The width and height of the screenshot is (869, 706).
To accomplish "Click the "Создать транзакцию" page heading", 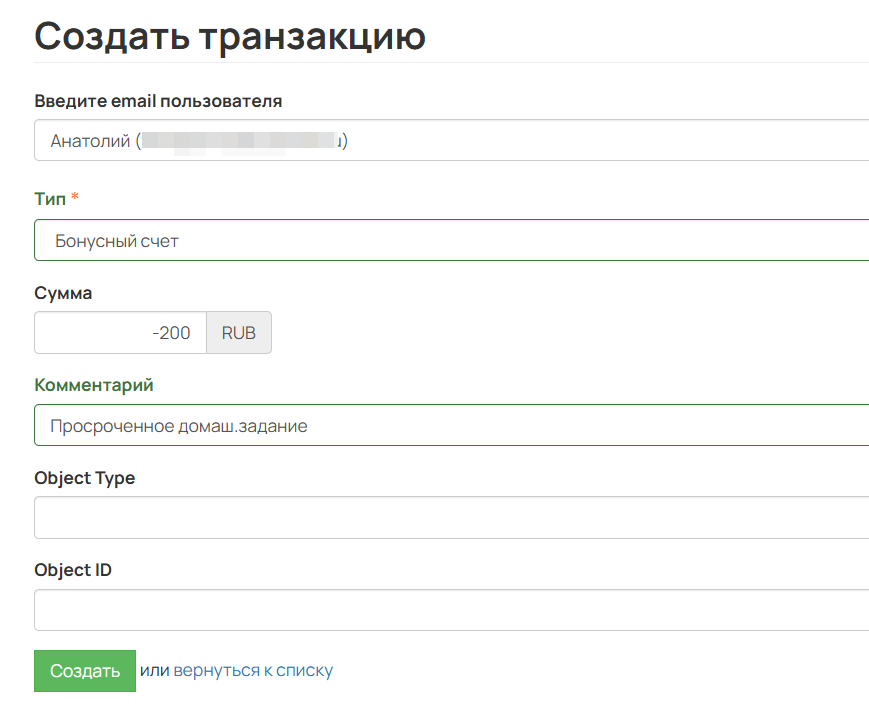I will [230, 36].
